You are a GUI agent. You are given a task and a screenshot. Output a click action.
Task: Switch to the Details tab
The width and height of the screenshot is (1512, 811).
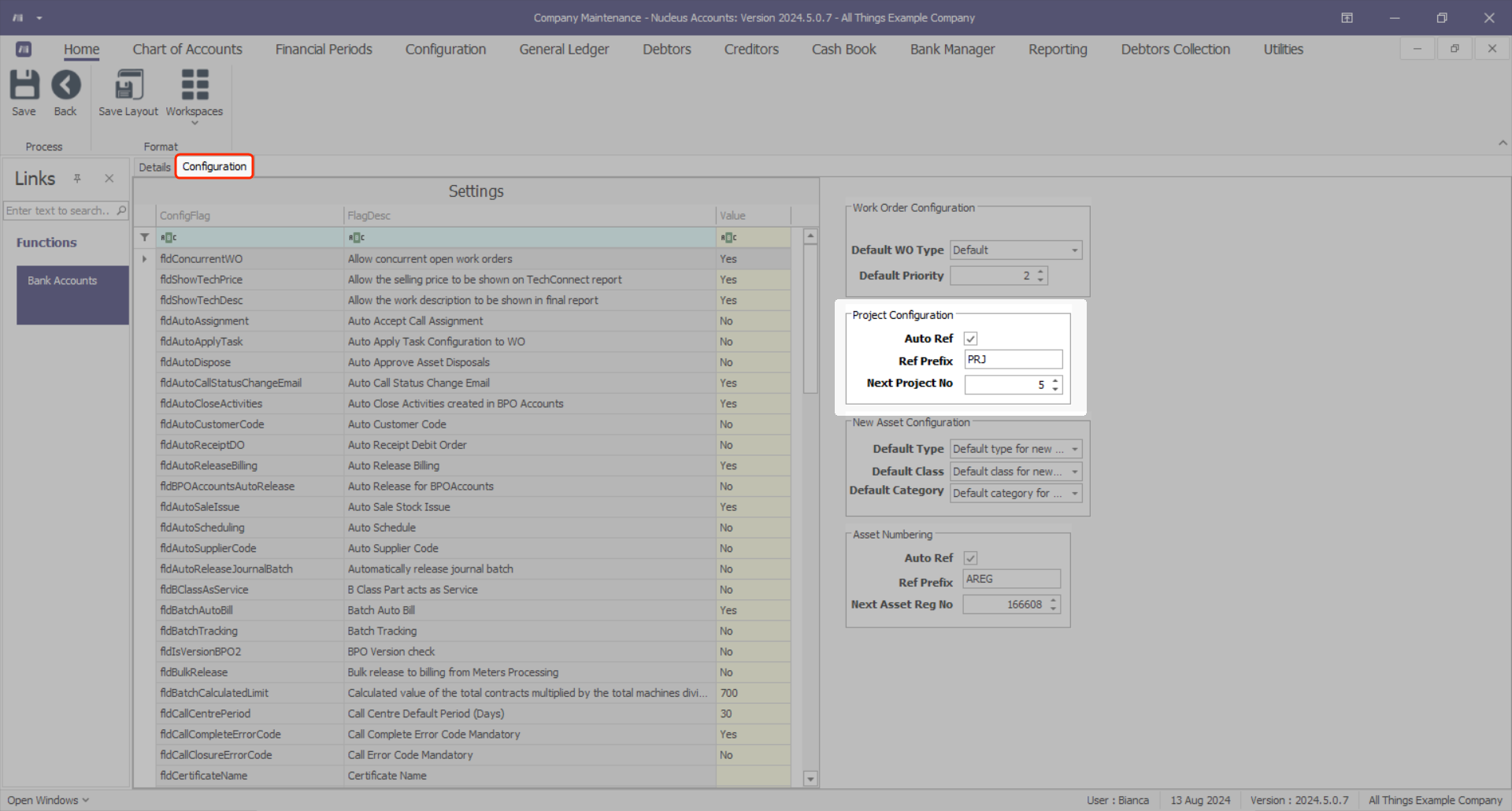pos(154,167)
